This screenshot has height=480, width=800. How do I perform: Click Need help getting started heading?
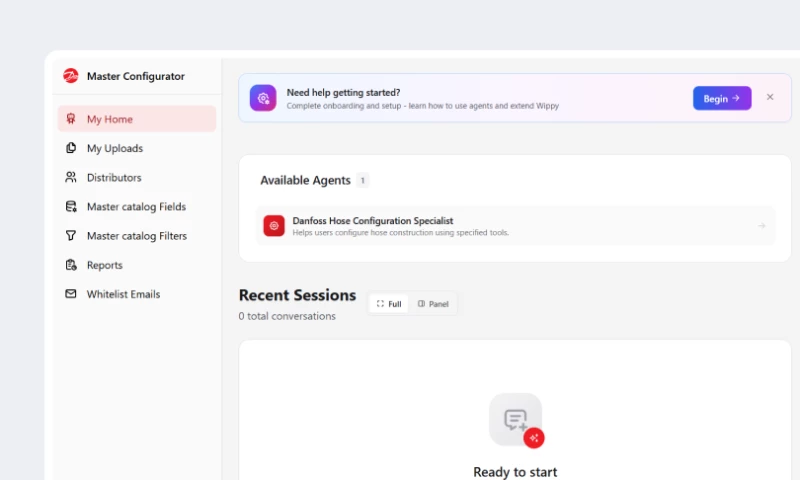tap(343, 92)
